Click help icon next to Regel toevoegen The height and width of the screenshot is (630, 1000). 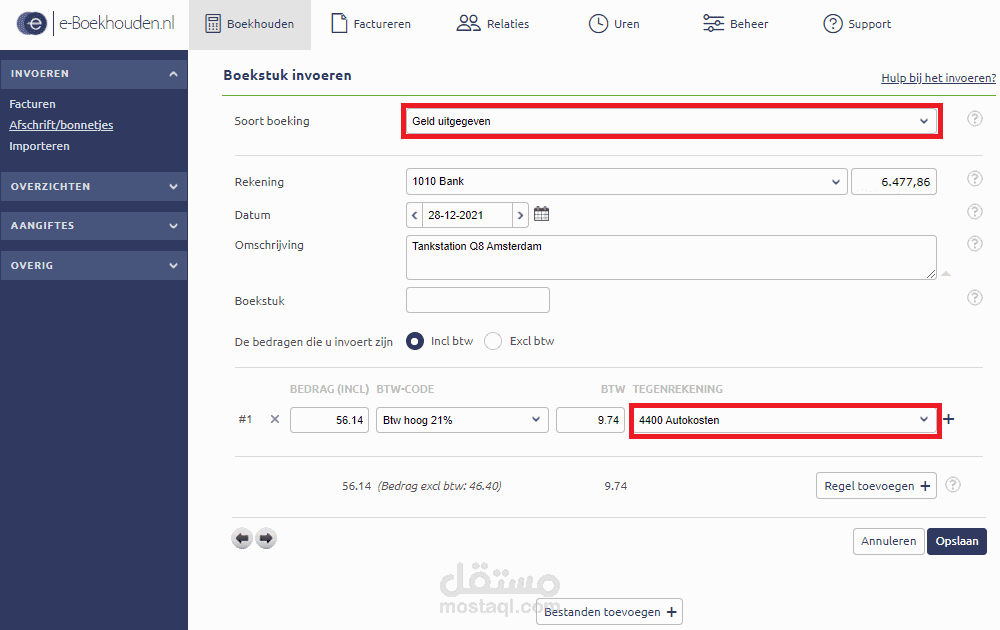[953, 485]
